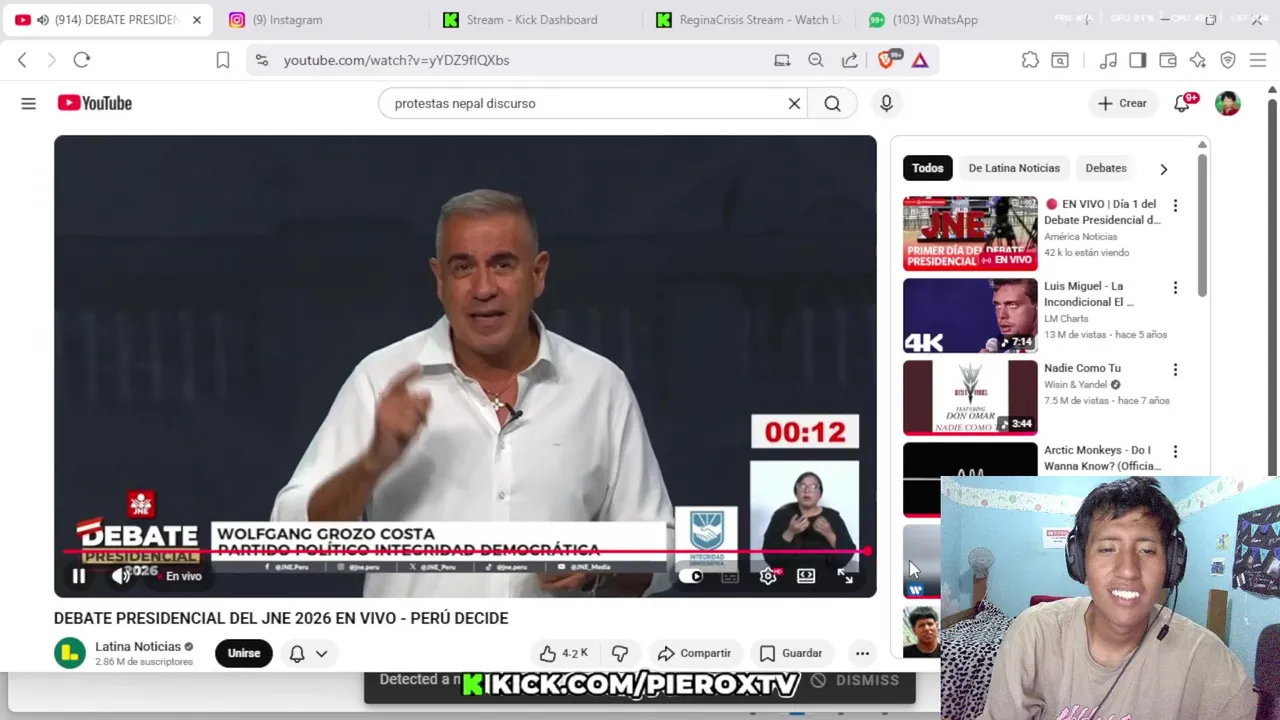
Task: Go back in browser history
Action: pyautogui.click(x=22, y=60)
